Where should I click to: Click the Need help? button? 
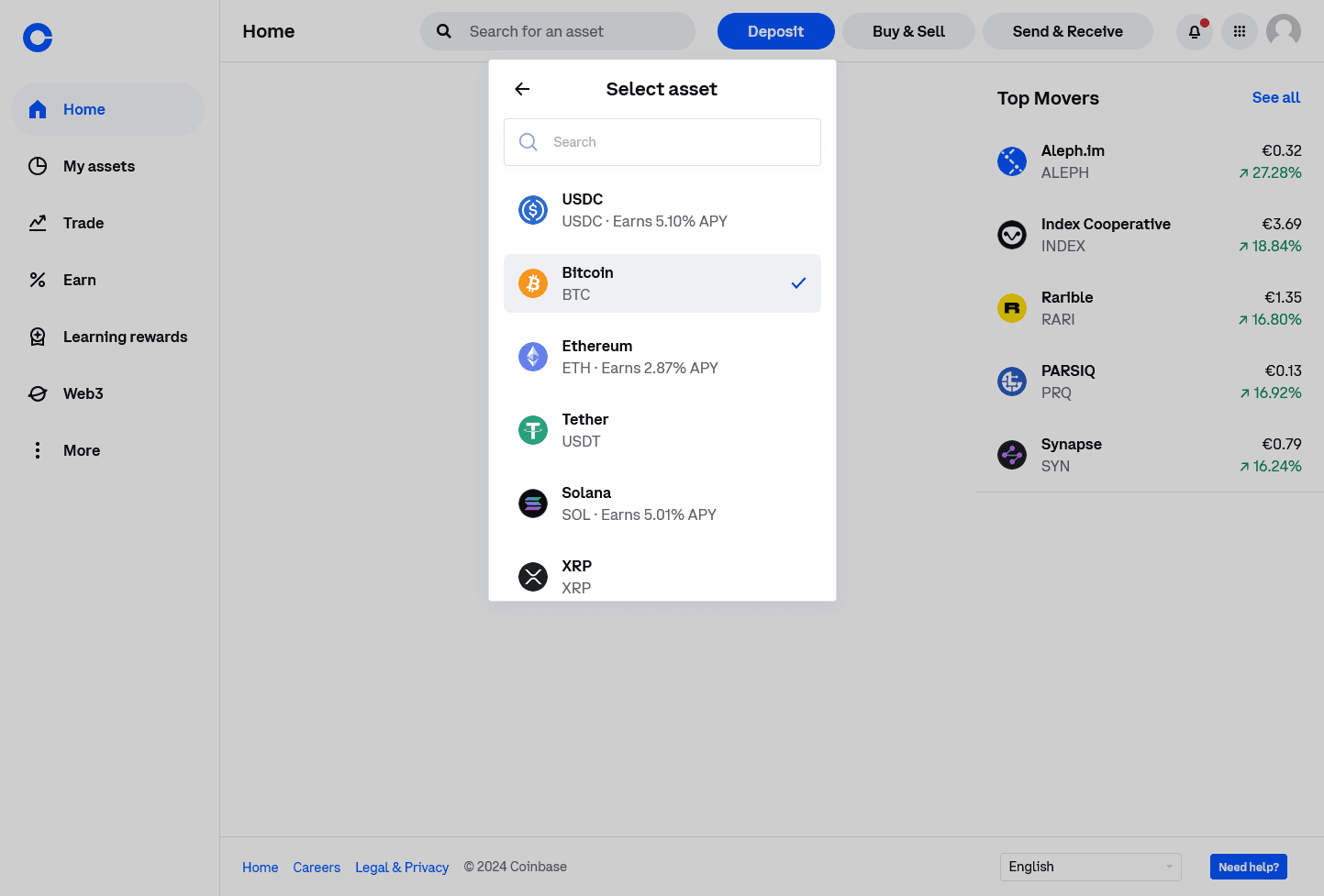[1249, 867]
